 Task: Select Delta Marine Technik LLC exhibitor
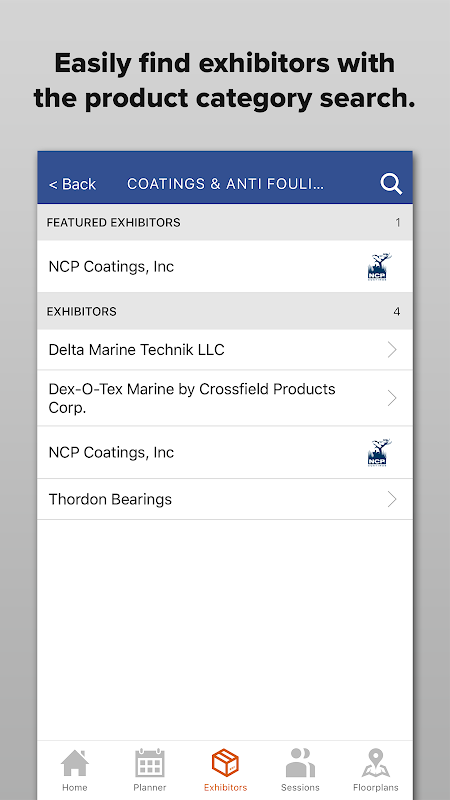point(224,349)
